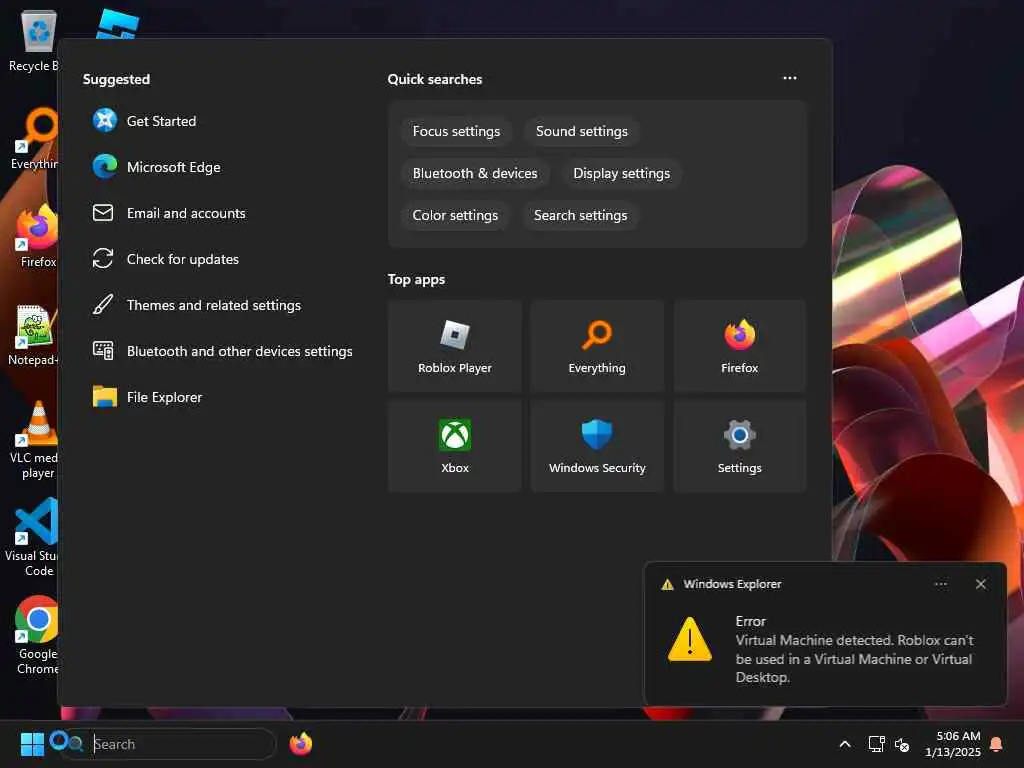Open Firefox from the taskbar
This screenshot has width=1024, height=768.
pyautogui.click(x=300, y=744)
